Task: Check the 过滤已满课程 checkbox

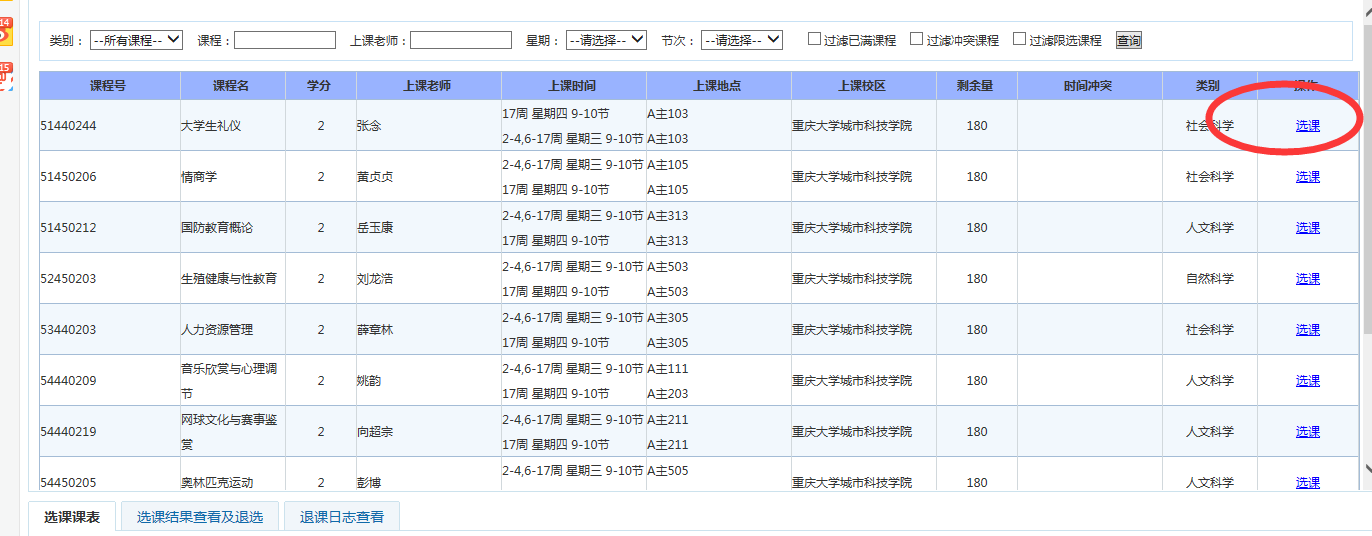Action: (815, 39)
